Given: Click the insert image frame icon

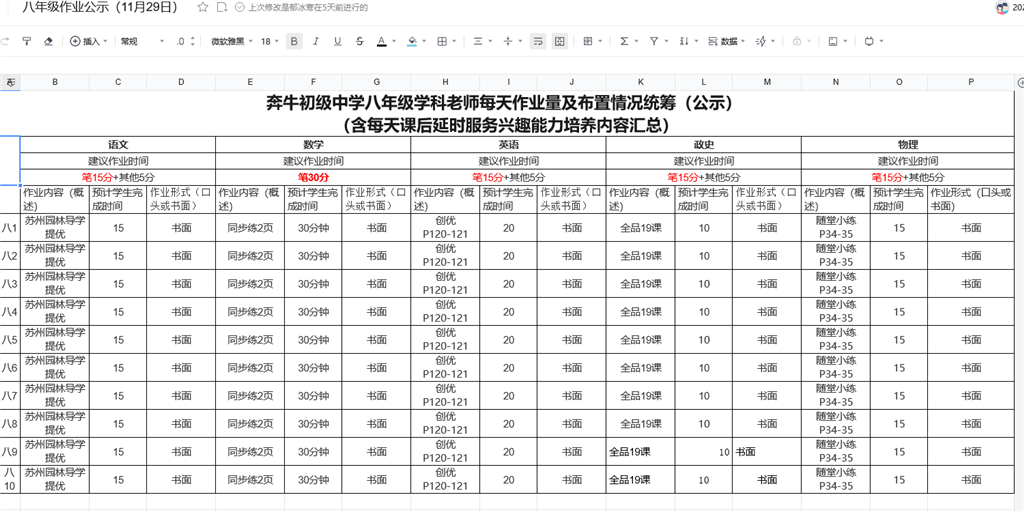Looking at the screenshot, I should (833, 41).
